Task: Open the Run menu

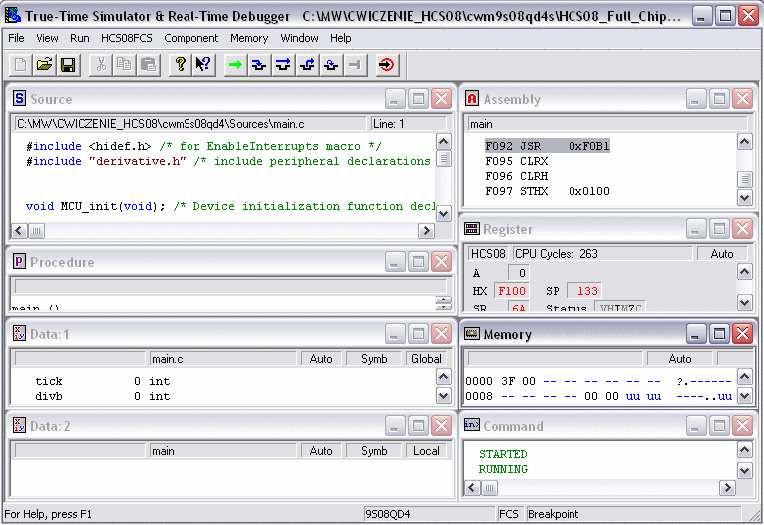Action: 79,38
